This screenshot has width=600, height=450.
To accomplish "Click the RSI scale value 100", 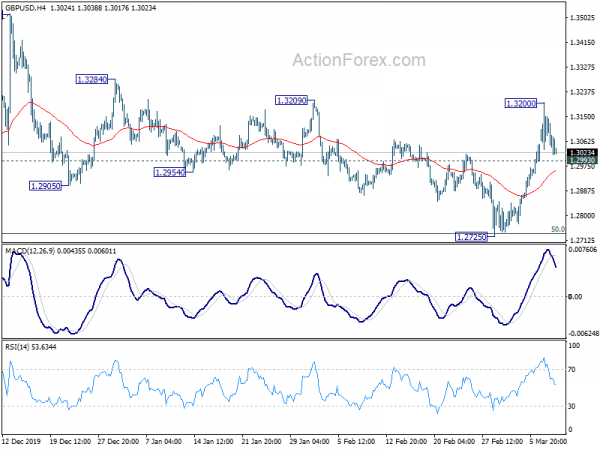I will pos(574,346).
